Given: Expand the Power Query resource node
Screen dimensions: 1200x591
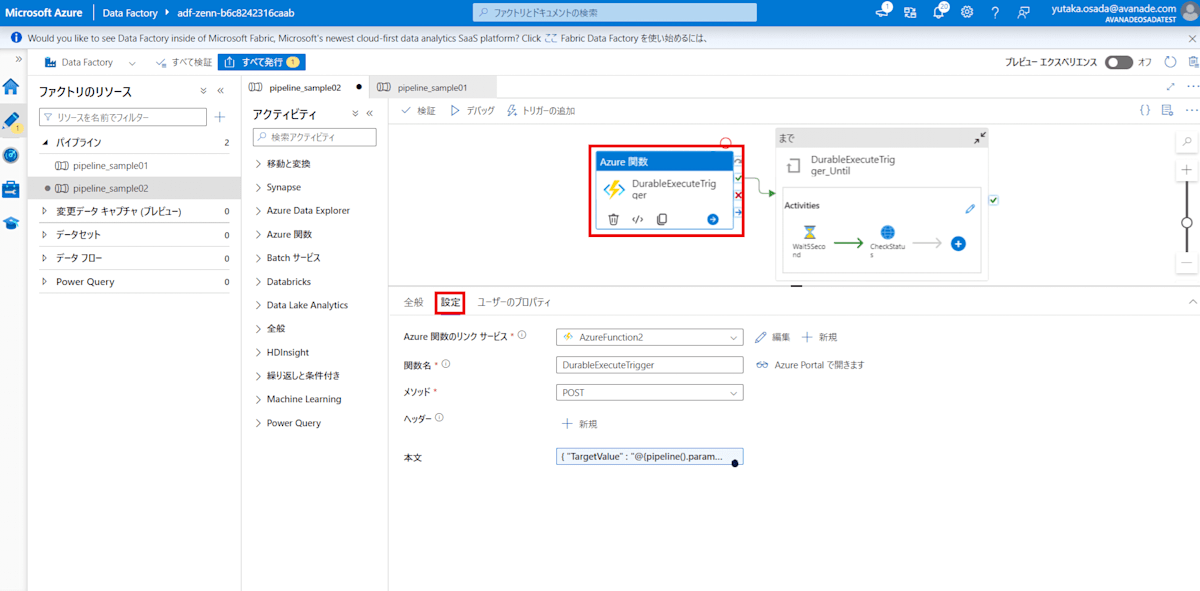Looking at the screenshot, I should (x=44, y=281).
